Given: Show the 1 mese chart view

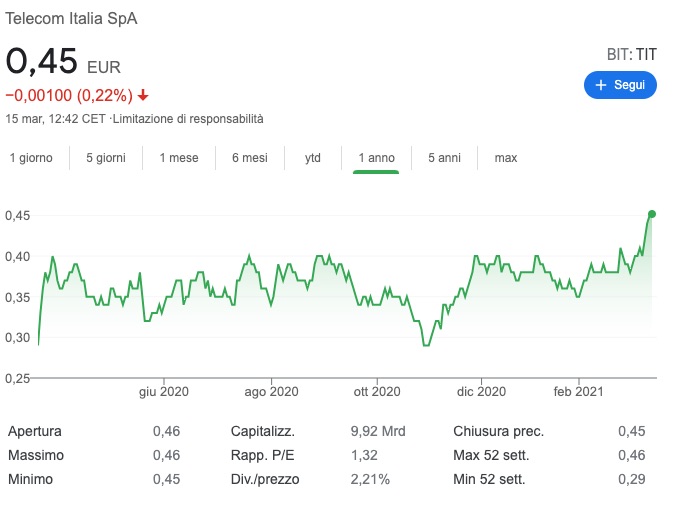Looking at the screenshot, I should (178, 158).
